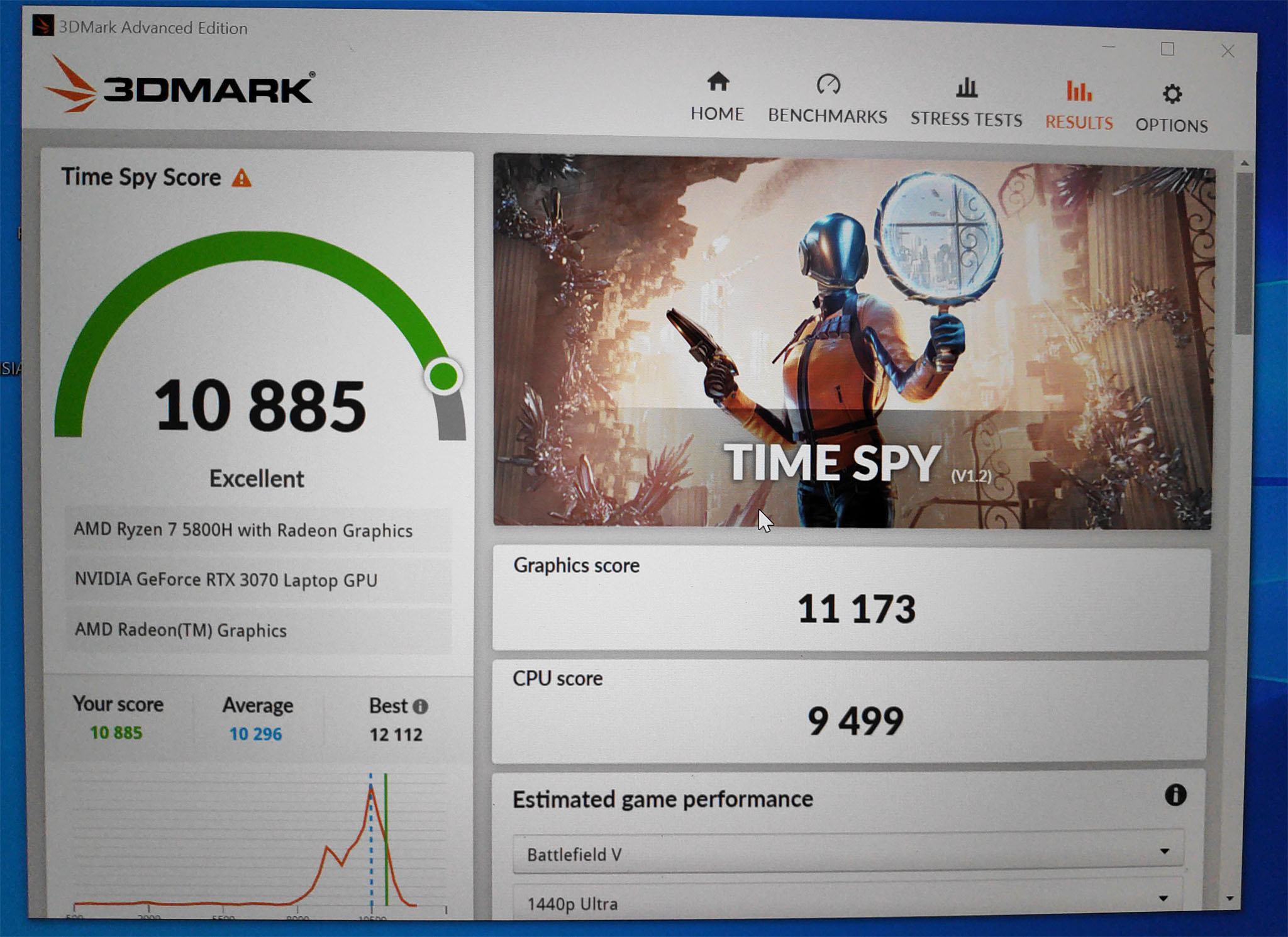Image resolution: width=1288 pixels, height=937 pixels.
Task: Click the orange warning triangle beside Time Spy Score
Action: [x=241, y=179]
